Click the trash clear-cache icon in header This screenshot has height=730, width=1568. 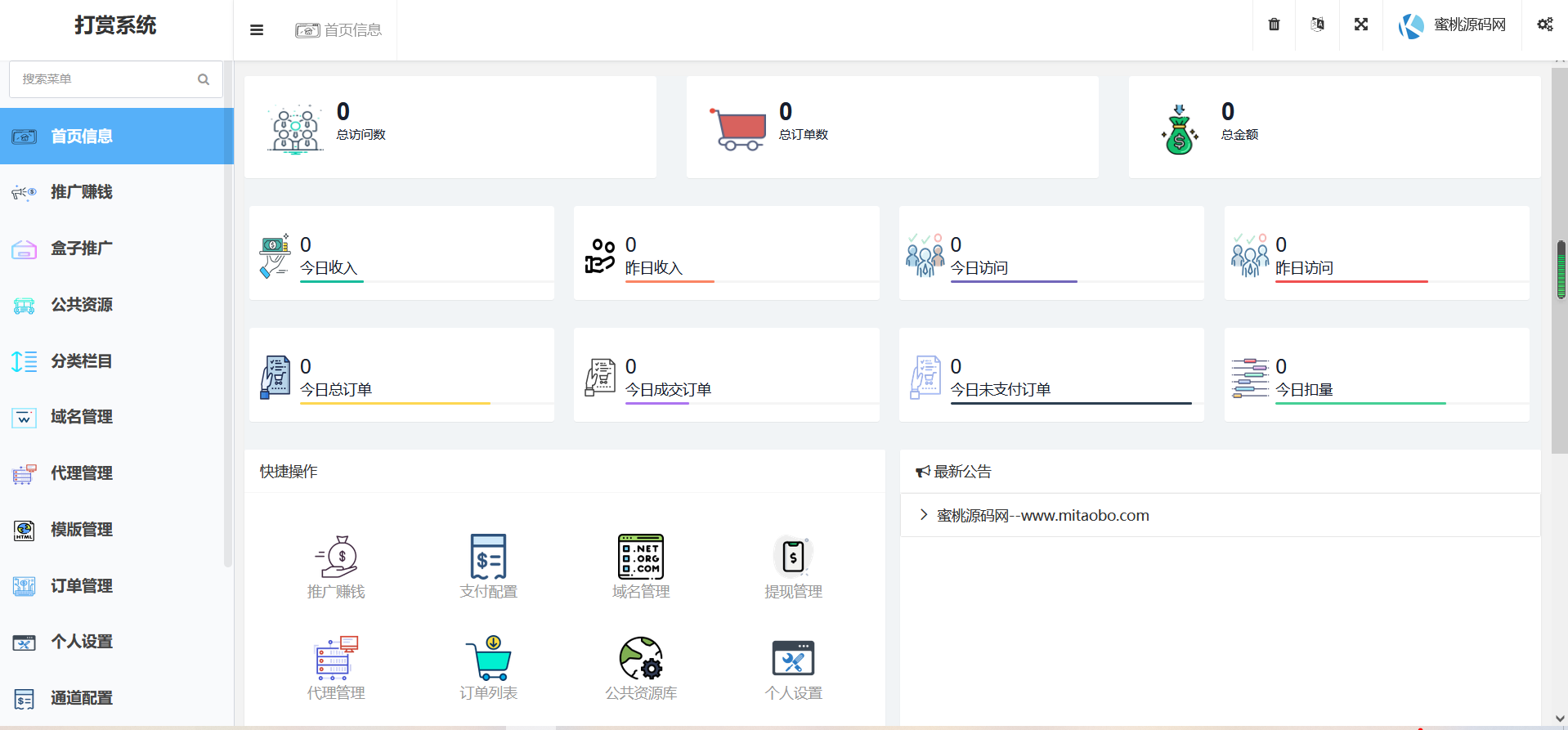pyautogui.click(x=1274, y=25)
